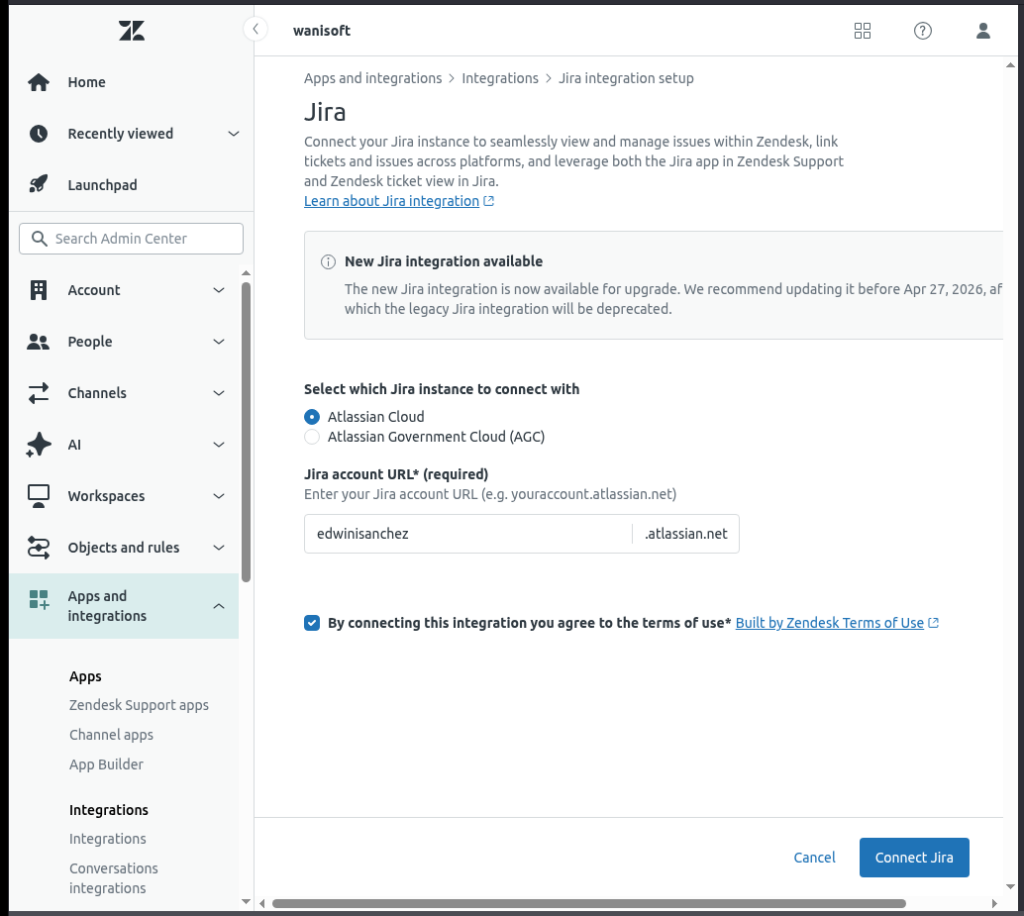
Task: Click the user profile avatar icon
Action: click(982, 31)
